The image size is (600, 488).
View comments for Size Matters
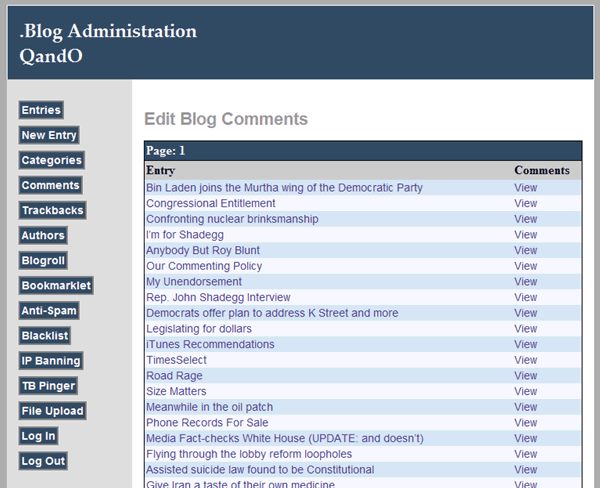(x=526, y=392)
